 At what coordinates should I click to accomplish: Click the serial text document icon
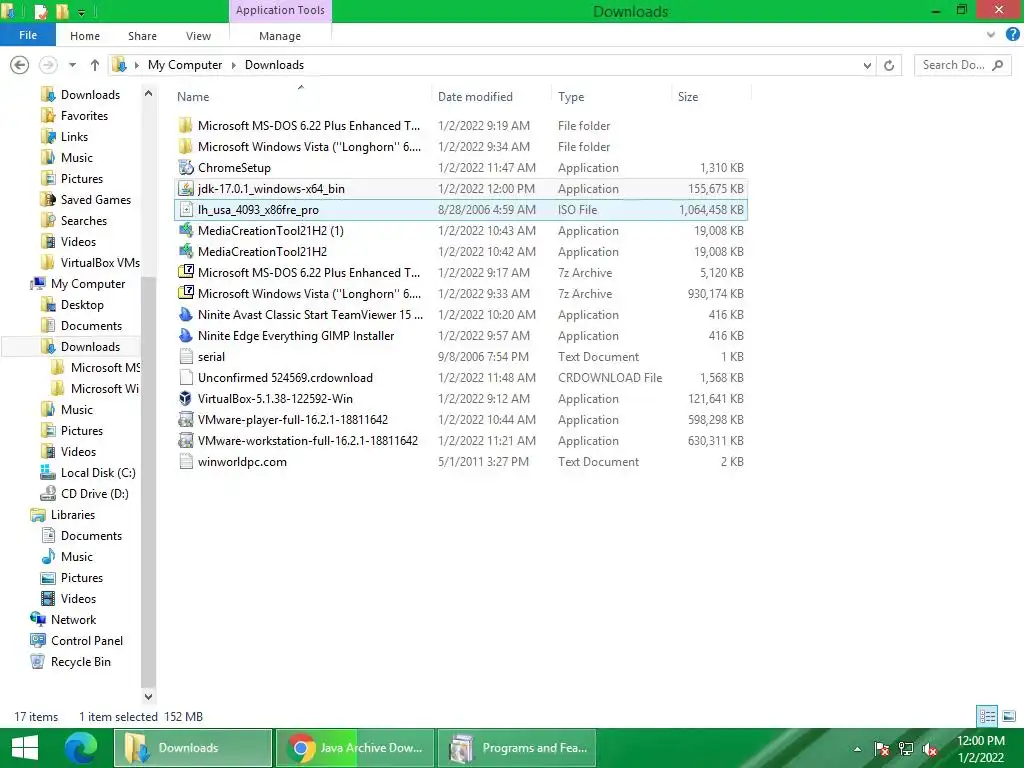(186, 357)
